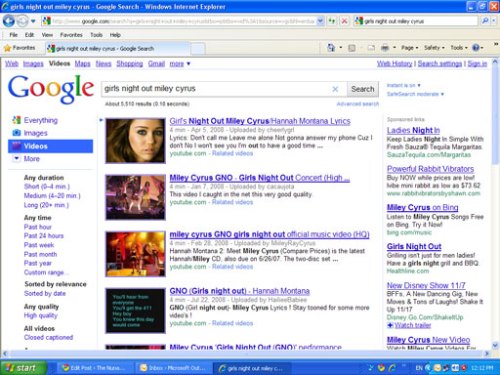
Task: Click the browser Forward arrow button
Action: [x=23, y=21]
